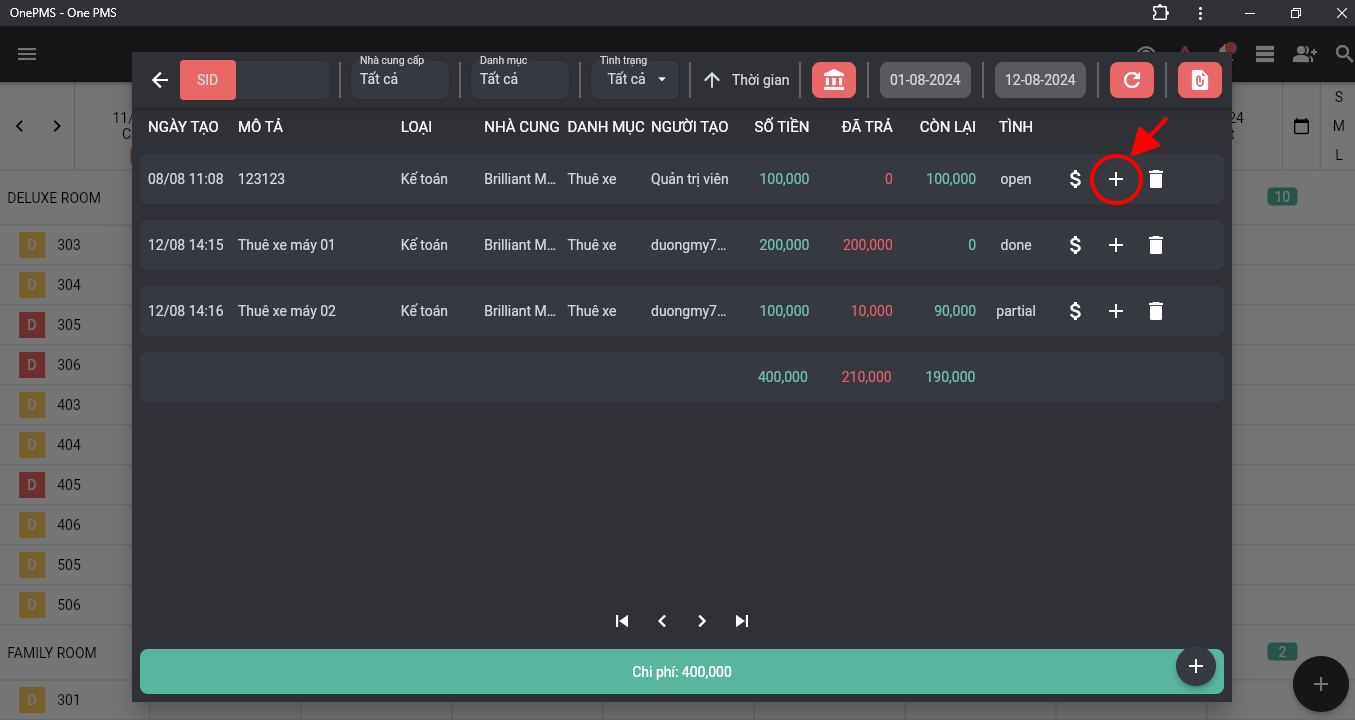The image size is (1355, 720).
Task: Click the FAMILY ROOM category header
Action: (52, 653)
